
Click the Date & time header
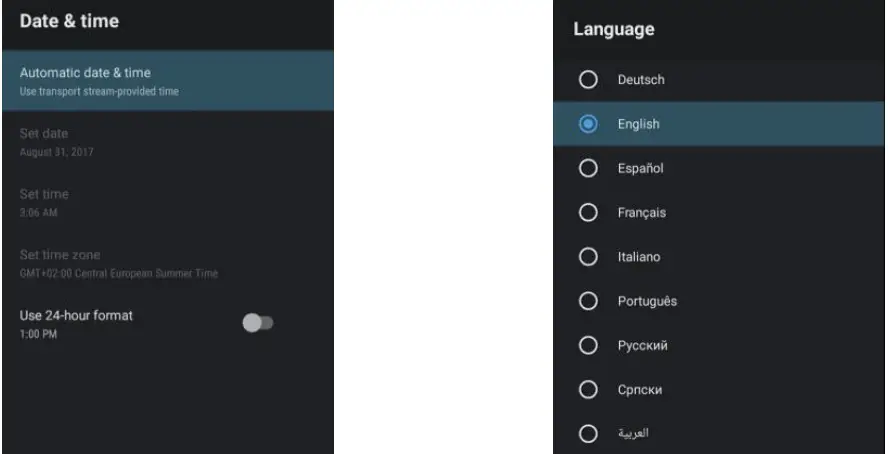pos(70,21)
